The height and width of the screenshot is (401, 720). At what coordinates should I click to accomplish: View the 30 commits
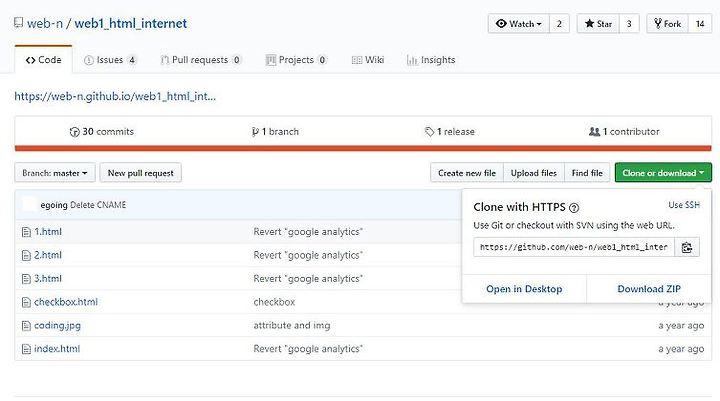101,132
